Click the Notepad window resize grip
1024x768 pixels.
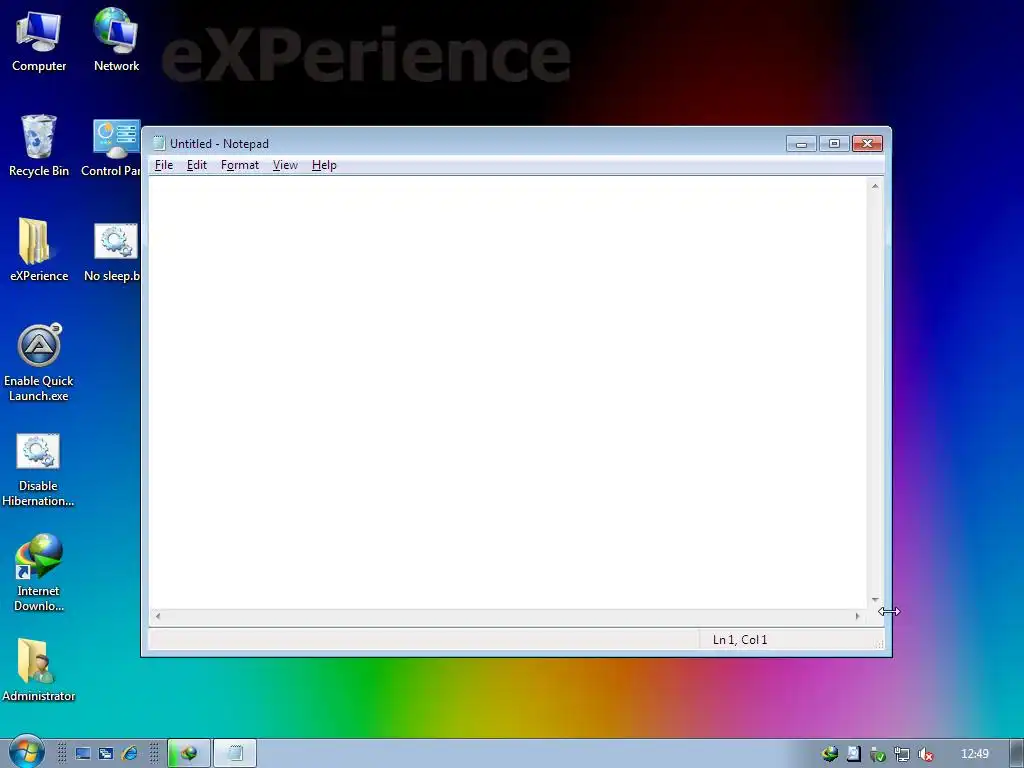[878, 644]
